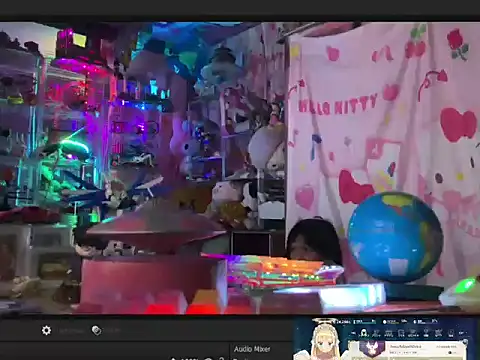
Task: Select the second game menu tab icon
Action: (376, 333)
